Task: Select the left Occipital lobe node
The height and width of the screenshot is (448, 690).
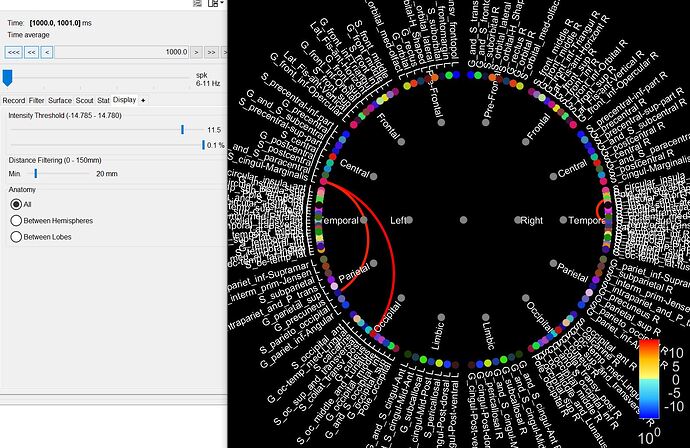Action: [x=401, y=298]
